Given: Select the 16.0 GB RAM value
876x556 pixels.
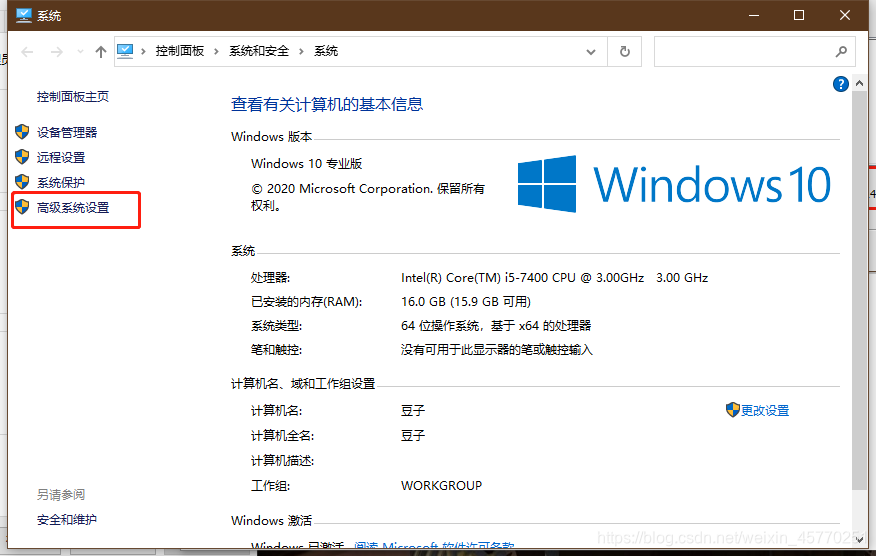Looking at the screenshot, I should pos(466,302).
